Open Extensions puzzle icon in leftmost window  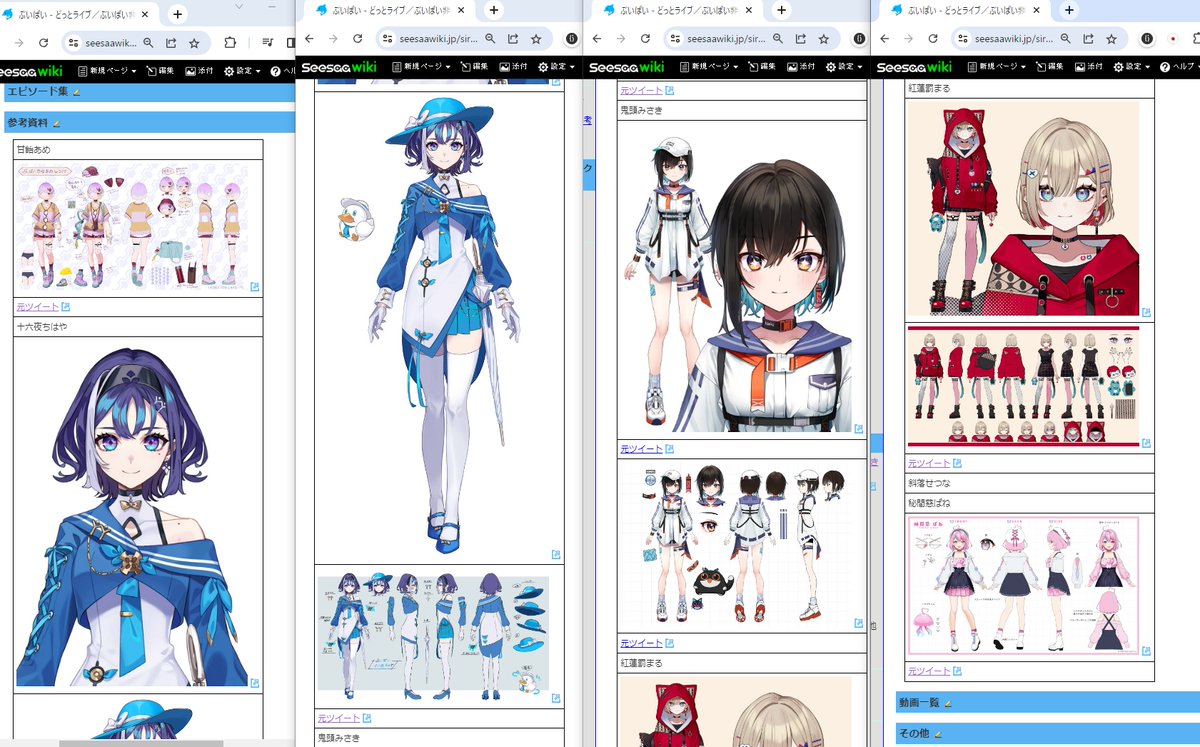click(x=230, y=43)
